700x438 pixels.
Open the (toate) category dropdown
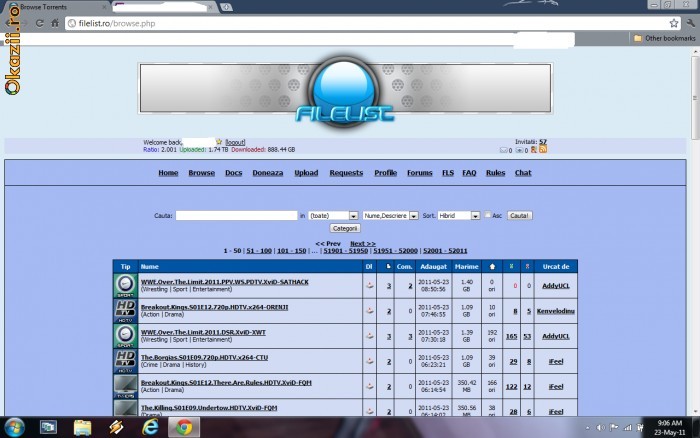pyautogui.click(x=333, y=215)
